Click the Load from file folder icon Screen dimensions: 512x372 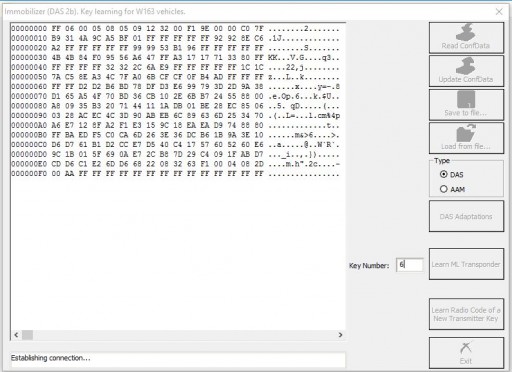[x=466, y=133]
